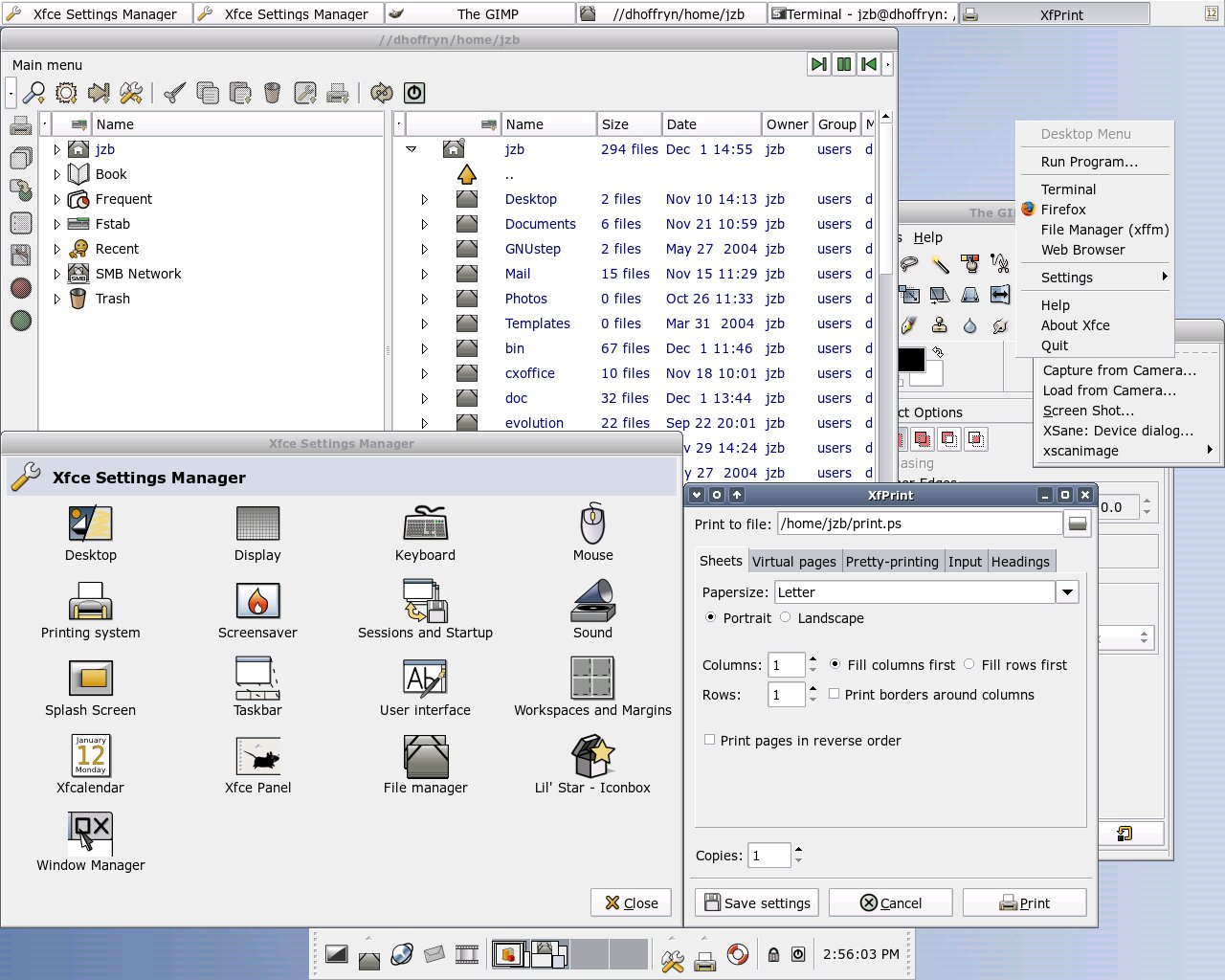Click the browse file button next to print path
This screenshot has width=1225, height=980.
tap(1077, 523)
